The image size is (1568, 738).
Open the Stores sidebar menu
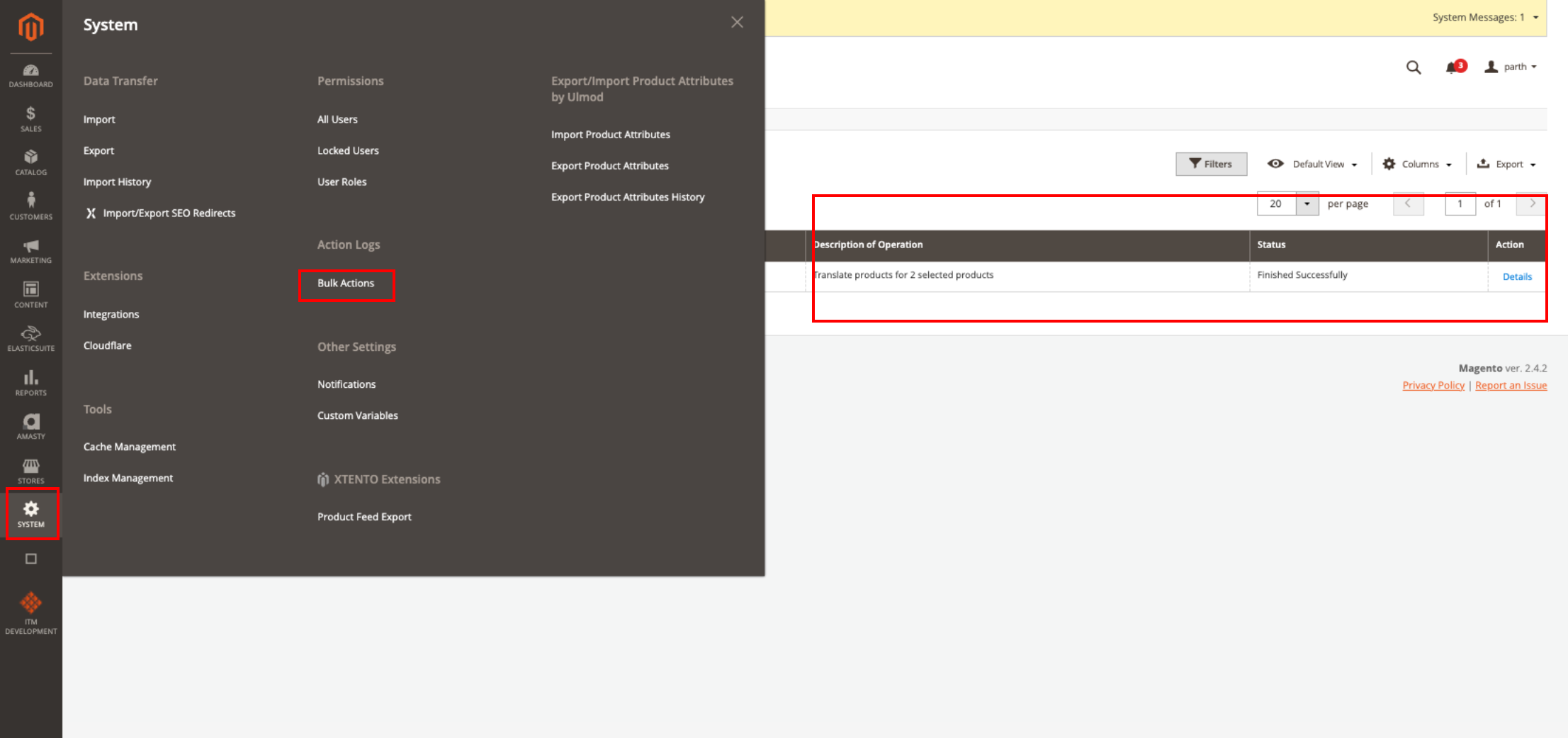[30, 471]
